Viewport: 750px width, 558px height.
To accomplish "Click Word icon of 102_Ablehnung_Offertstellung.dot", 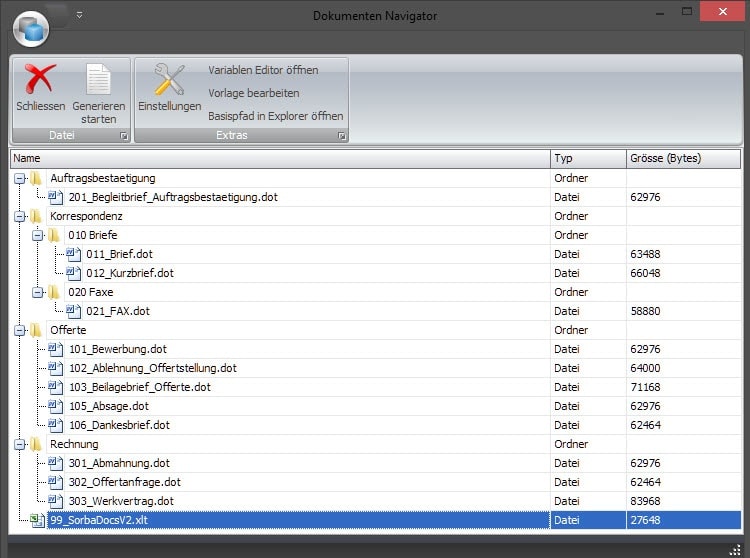I will pyautogui.click(x=55, y=368).
